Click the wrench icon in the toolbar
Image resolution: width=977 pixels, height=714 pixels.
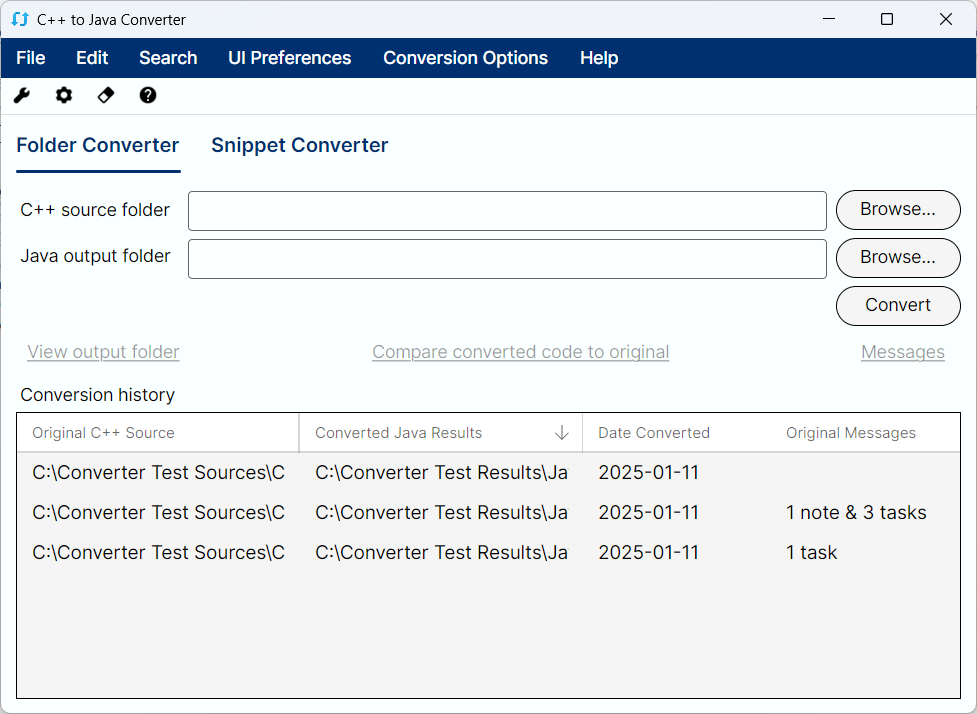[22, 95]
